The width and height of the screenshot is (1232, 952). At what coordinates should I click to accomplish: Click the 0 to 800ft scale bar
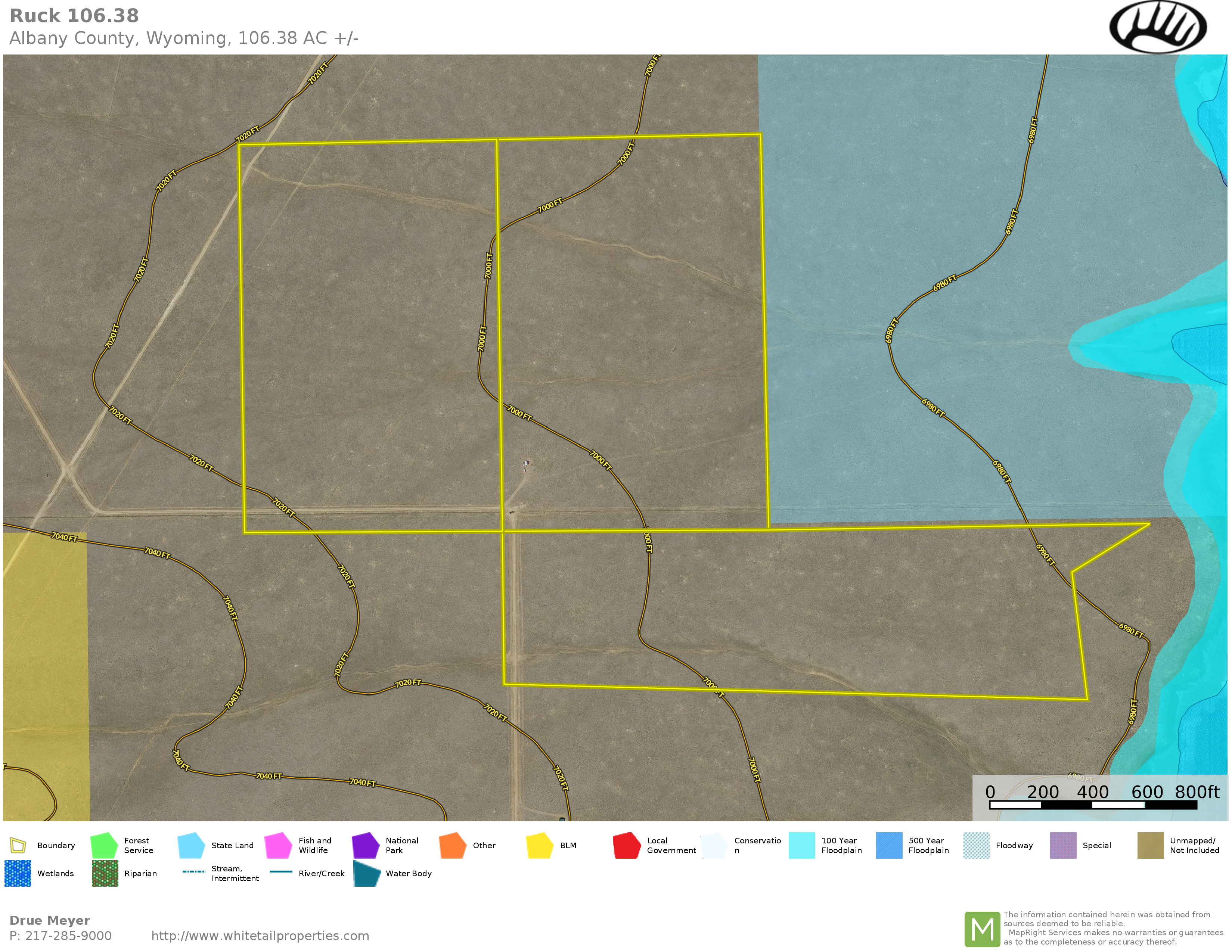(1093, 805)
